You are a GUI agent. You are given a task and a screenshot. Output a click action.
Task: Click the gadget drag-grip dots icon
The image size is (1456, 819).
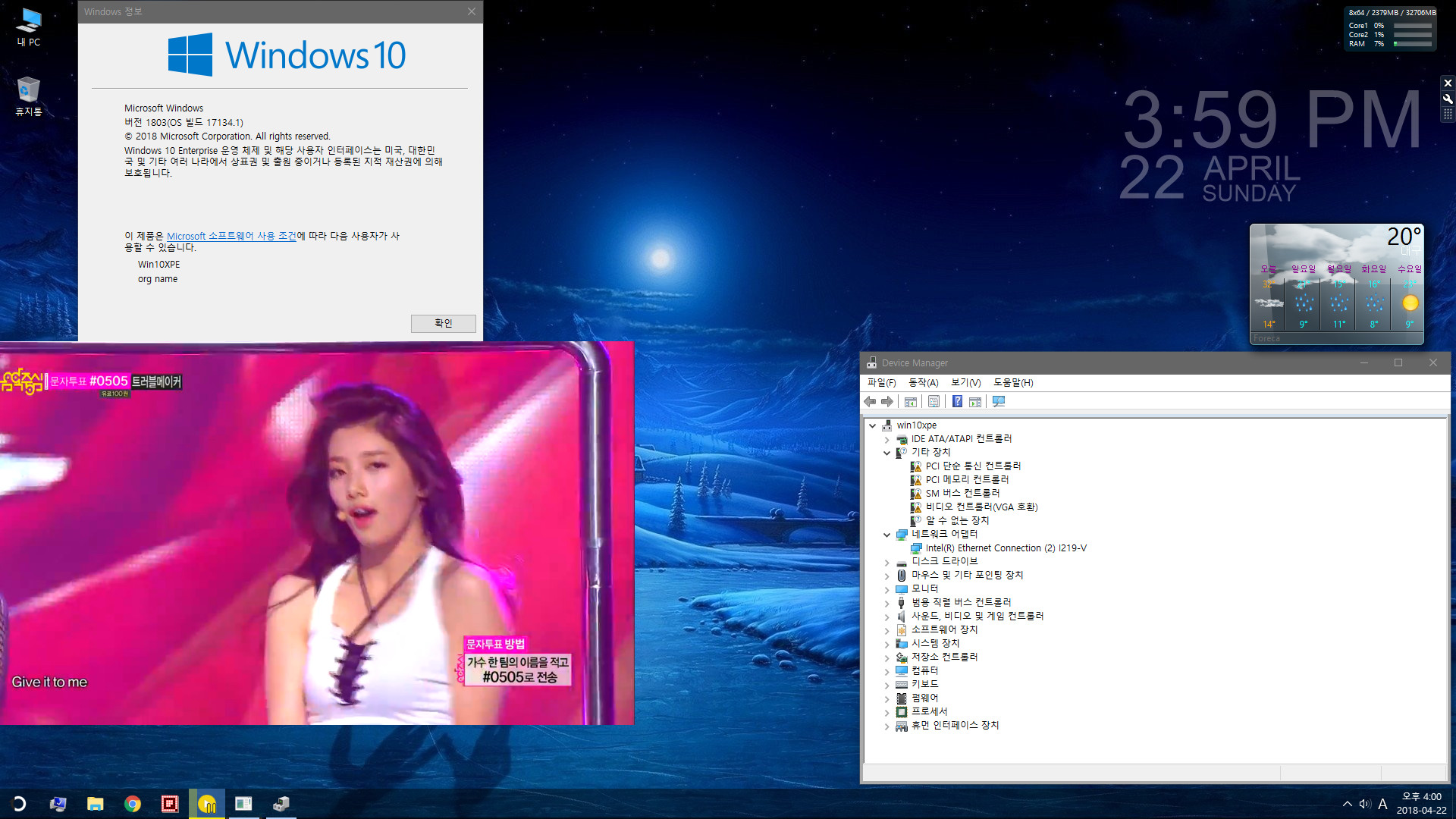pyautogui.click(x=1448, y=114)
